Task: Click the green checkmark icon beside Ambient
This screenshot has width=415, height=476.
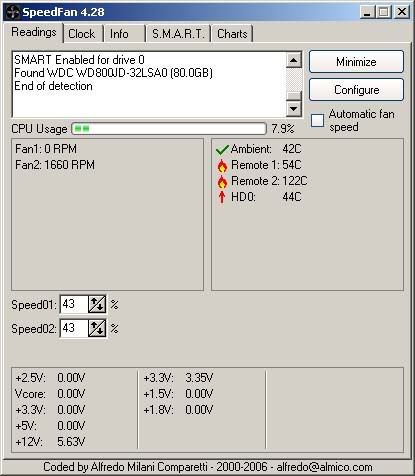Action: [222, 150]
